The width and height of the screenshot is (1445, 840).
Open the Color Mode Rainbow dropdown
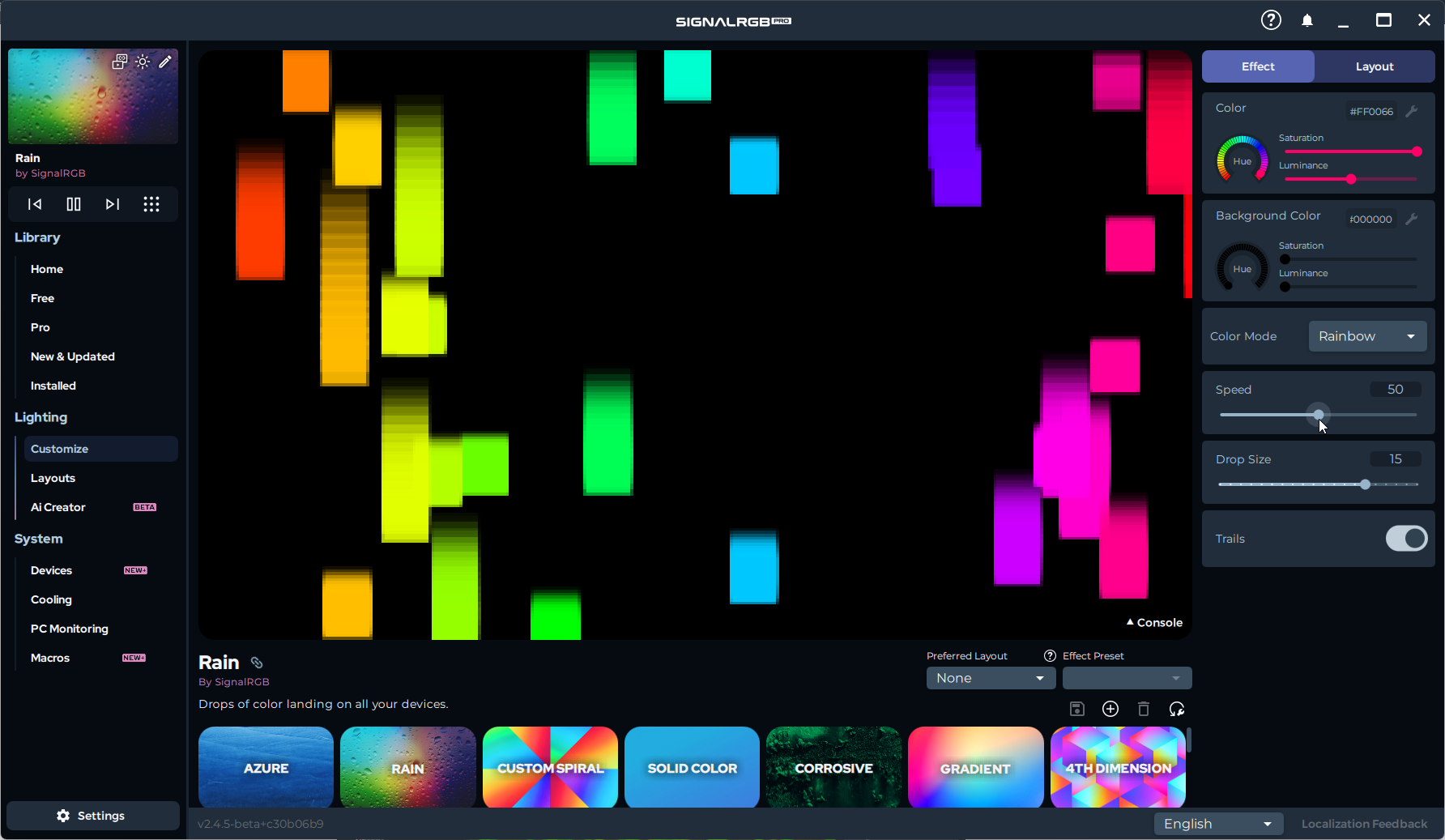(x=1367, y=336)
